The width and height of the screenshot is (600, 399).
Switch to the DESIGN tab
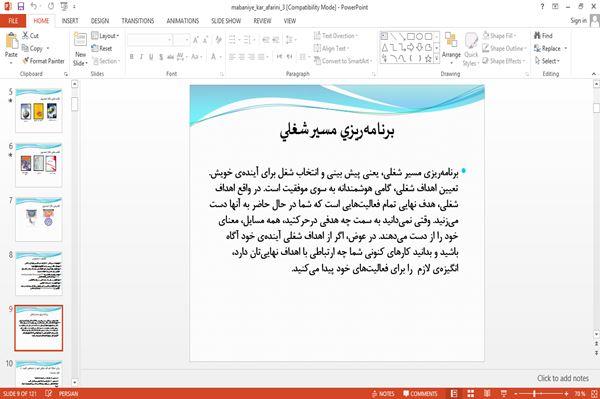pos(100,21)
